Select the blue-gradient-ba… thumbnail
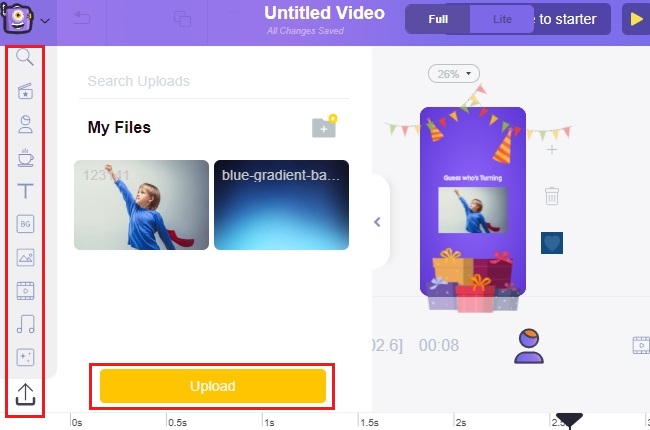The height and width of the screenshot is (430, 650). coord(281,205)
